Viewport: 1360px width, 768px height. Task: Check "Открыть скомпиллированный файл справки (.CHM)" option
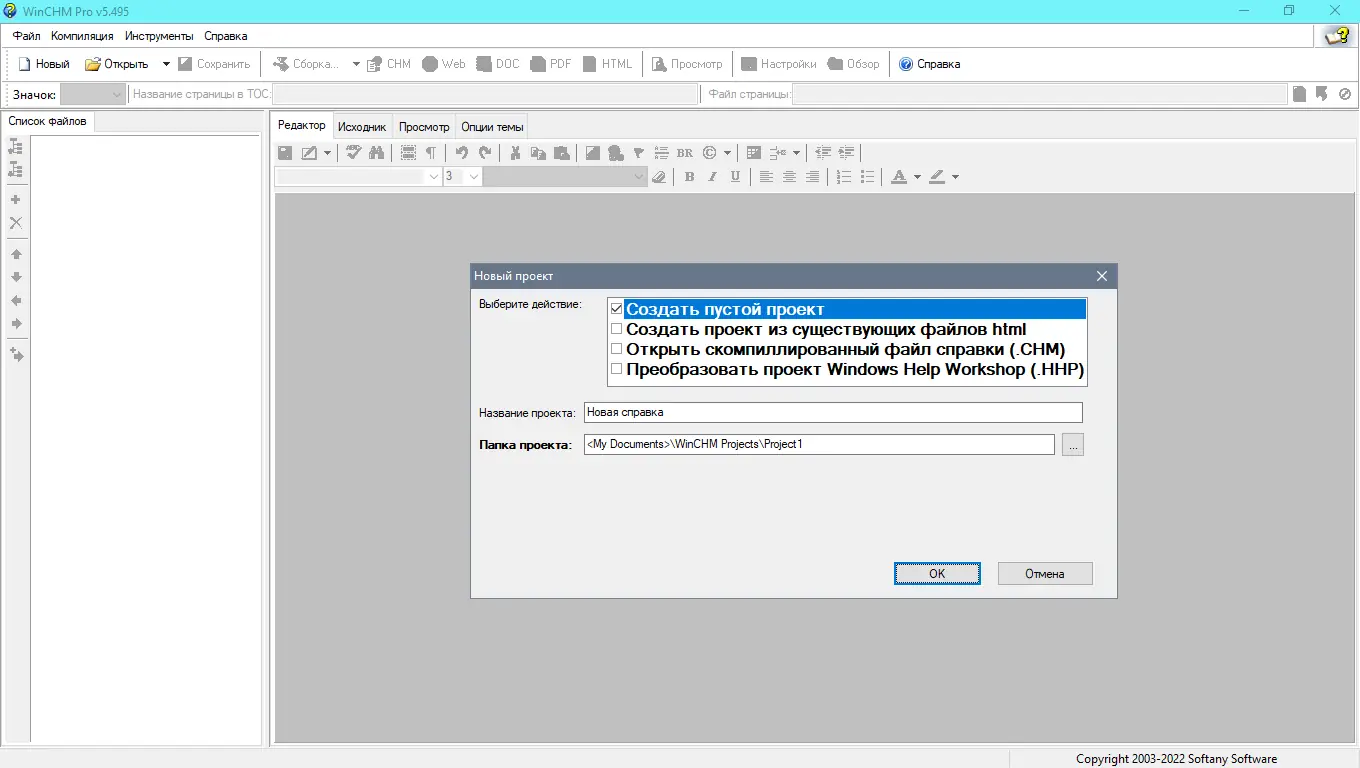[x=616, y=349]
